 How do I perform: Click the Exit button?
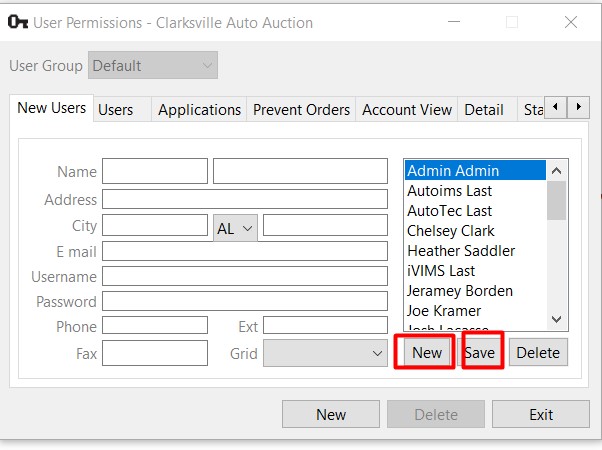coord(541,414)
